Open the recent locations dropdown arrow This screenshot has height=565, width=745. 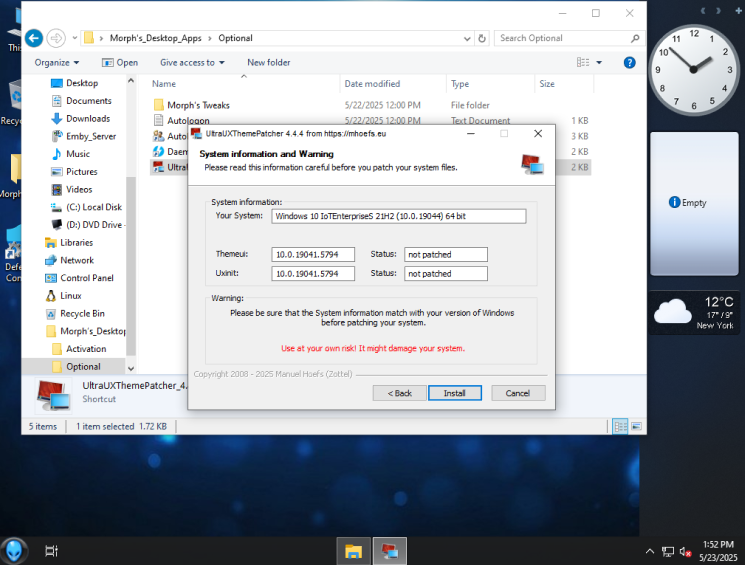[75, 38]
